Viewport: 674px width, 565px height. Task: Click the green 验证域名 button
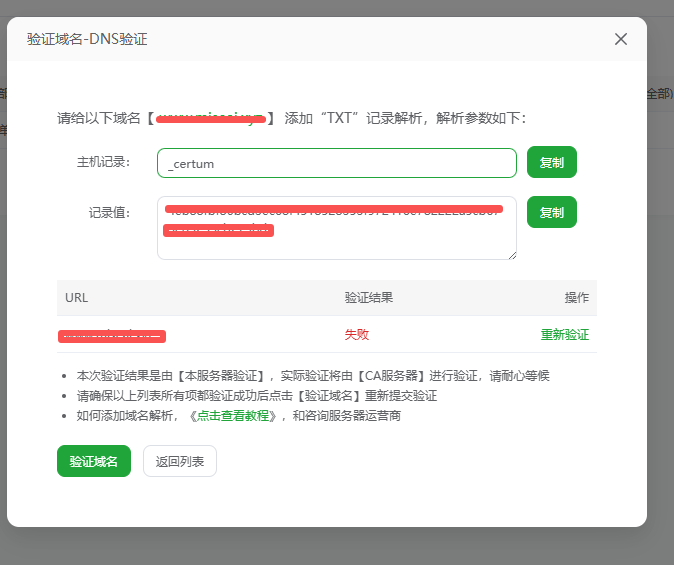pyautogui.click(x=94, y=461)
